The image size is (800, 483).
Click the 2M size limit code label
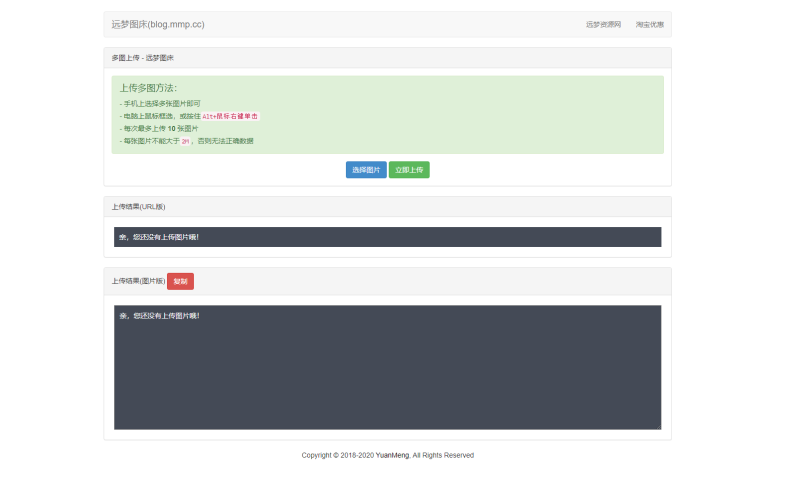coord(185,142)
